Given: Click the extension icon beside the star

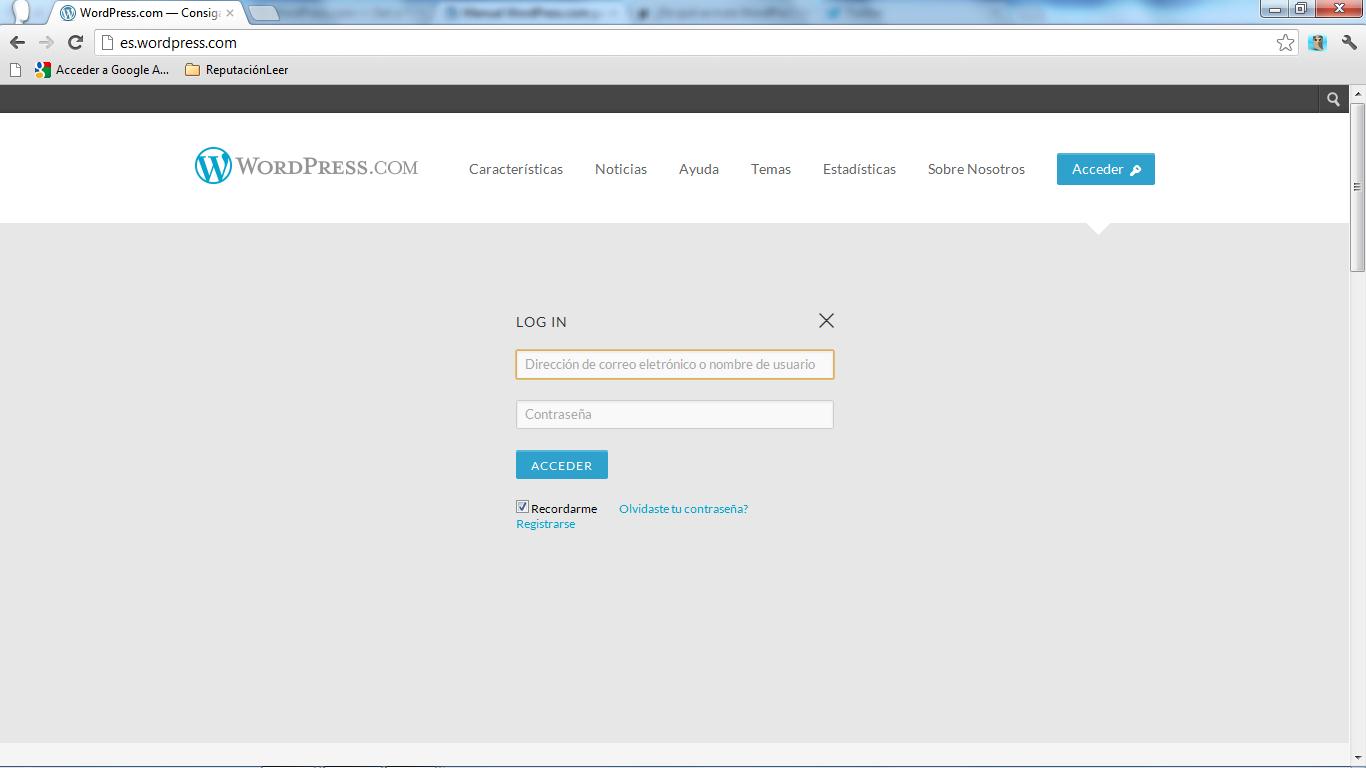Looking at the screenshot, I should pos(1317,42).
